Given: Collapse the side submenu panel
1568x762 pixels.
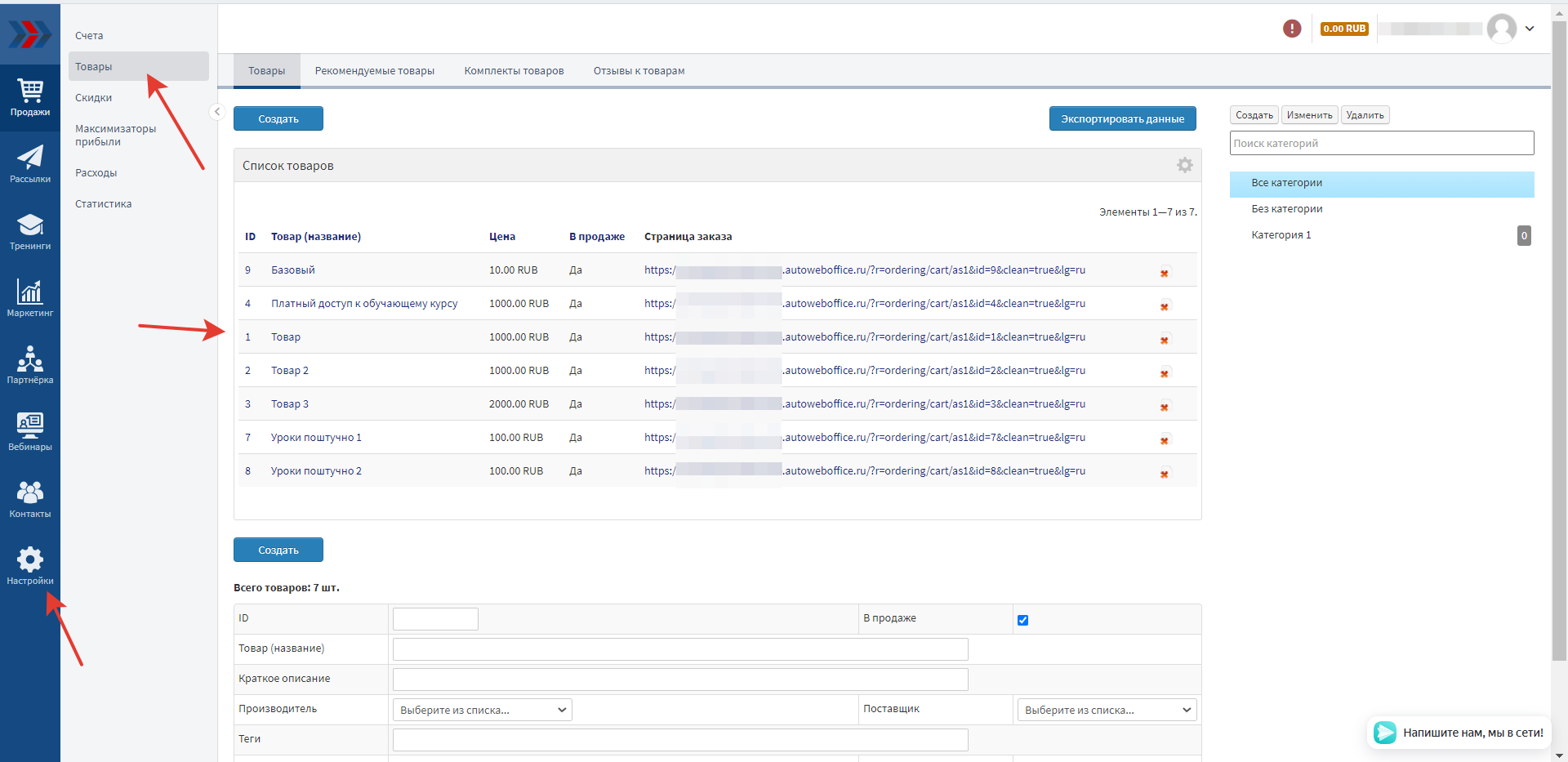Looking at the screenshot, I should (x=217, y=112).
